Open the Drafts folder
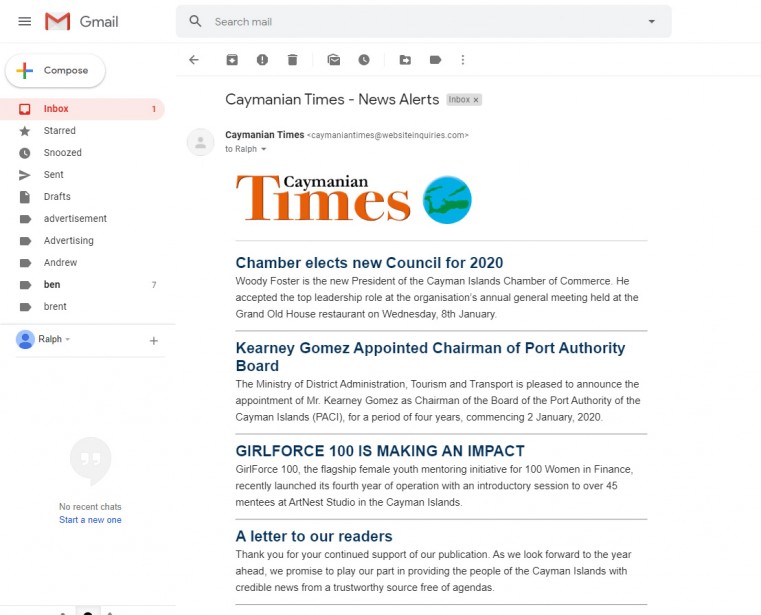 pos(82,197)
